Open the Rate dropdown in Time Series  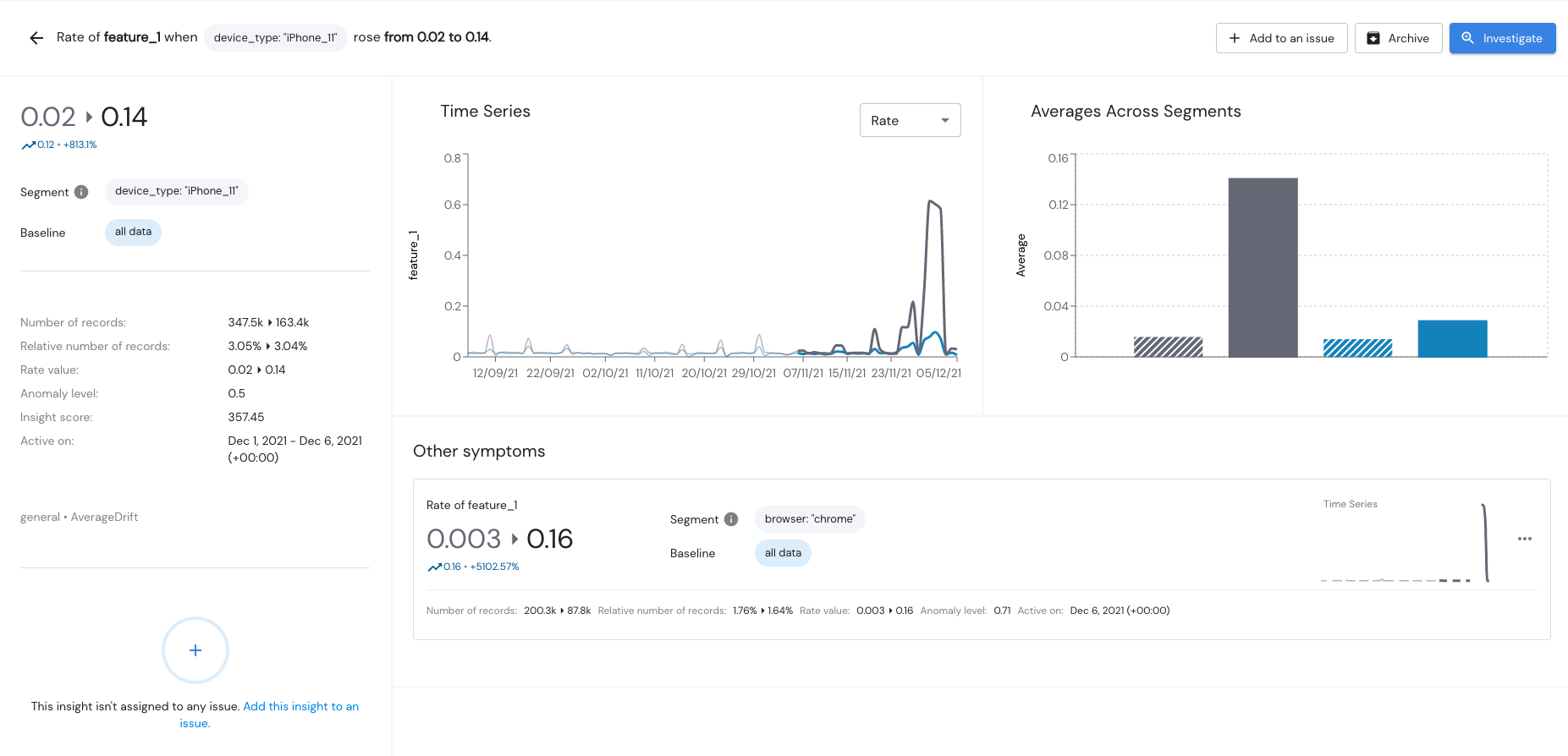(910, 120)
